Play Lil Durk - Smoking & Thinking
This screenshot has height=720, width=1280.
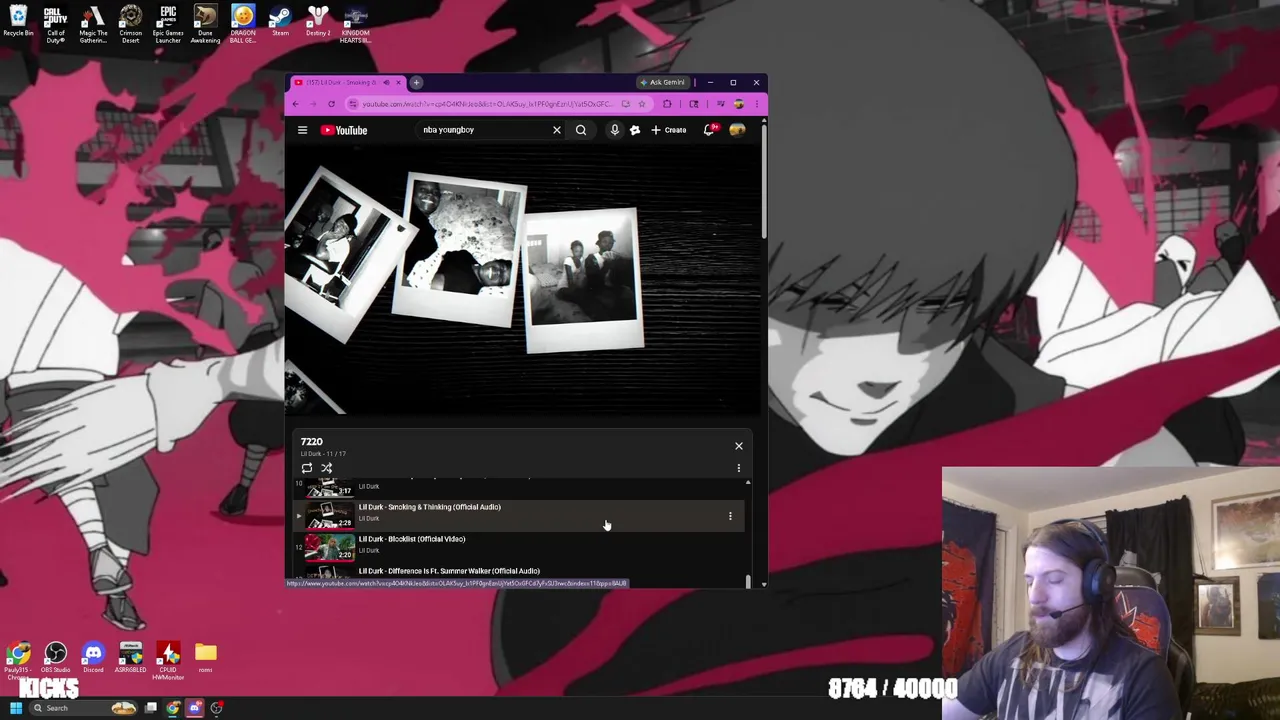pos(430,507)
